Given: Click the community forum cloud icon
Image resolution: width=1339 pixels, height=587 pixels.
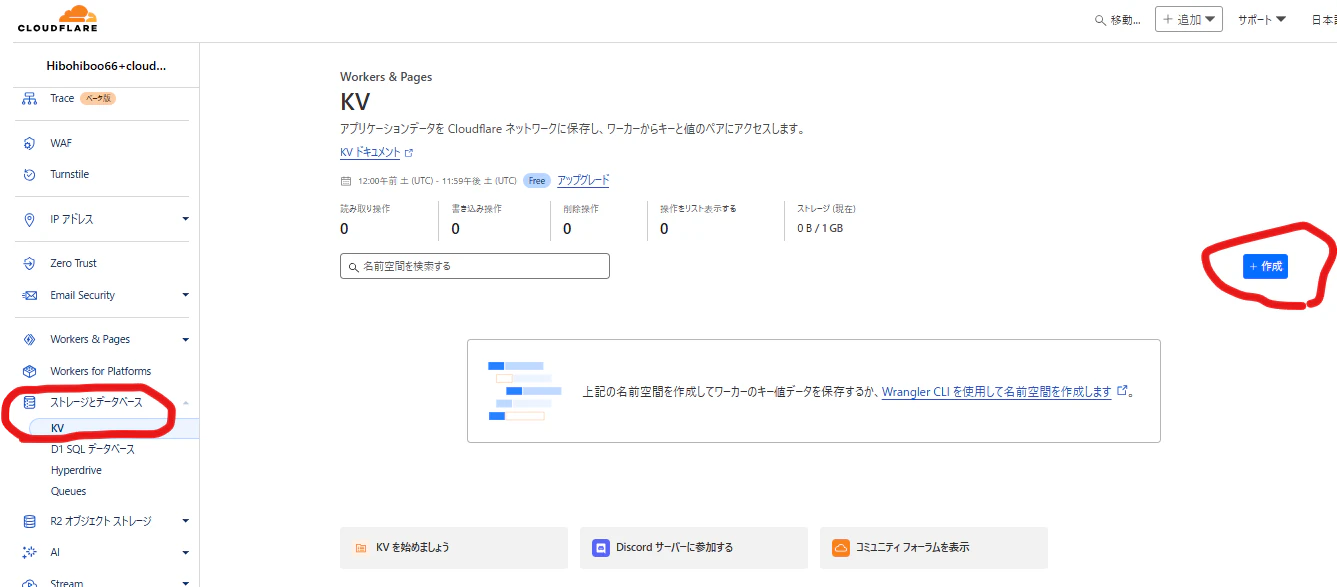Looking at the screenshot, I should 841,548.
